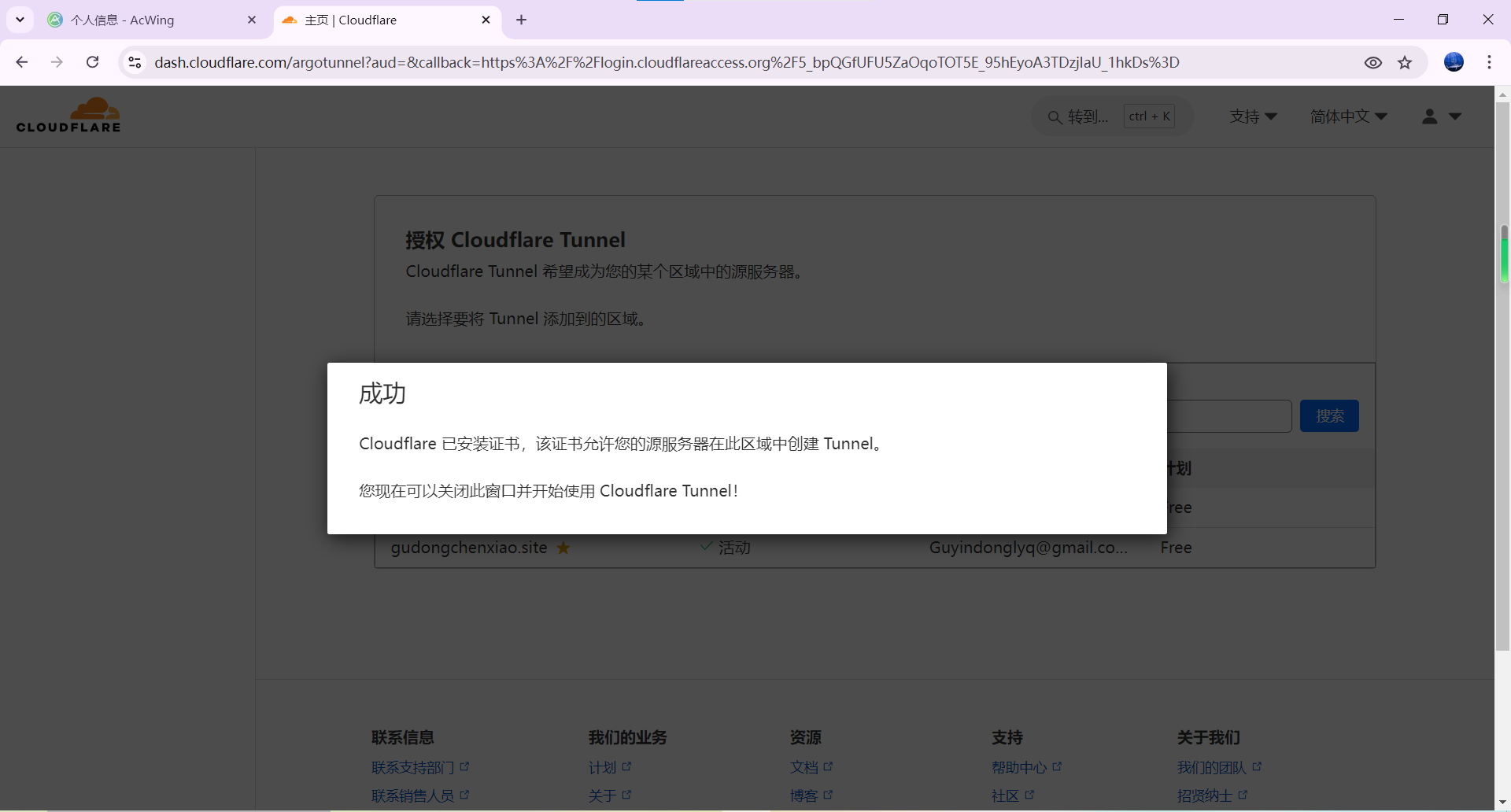Open the 我们的团队 footer link
The image size is (1511, 812).
(1220, 767)
